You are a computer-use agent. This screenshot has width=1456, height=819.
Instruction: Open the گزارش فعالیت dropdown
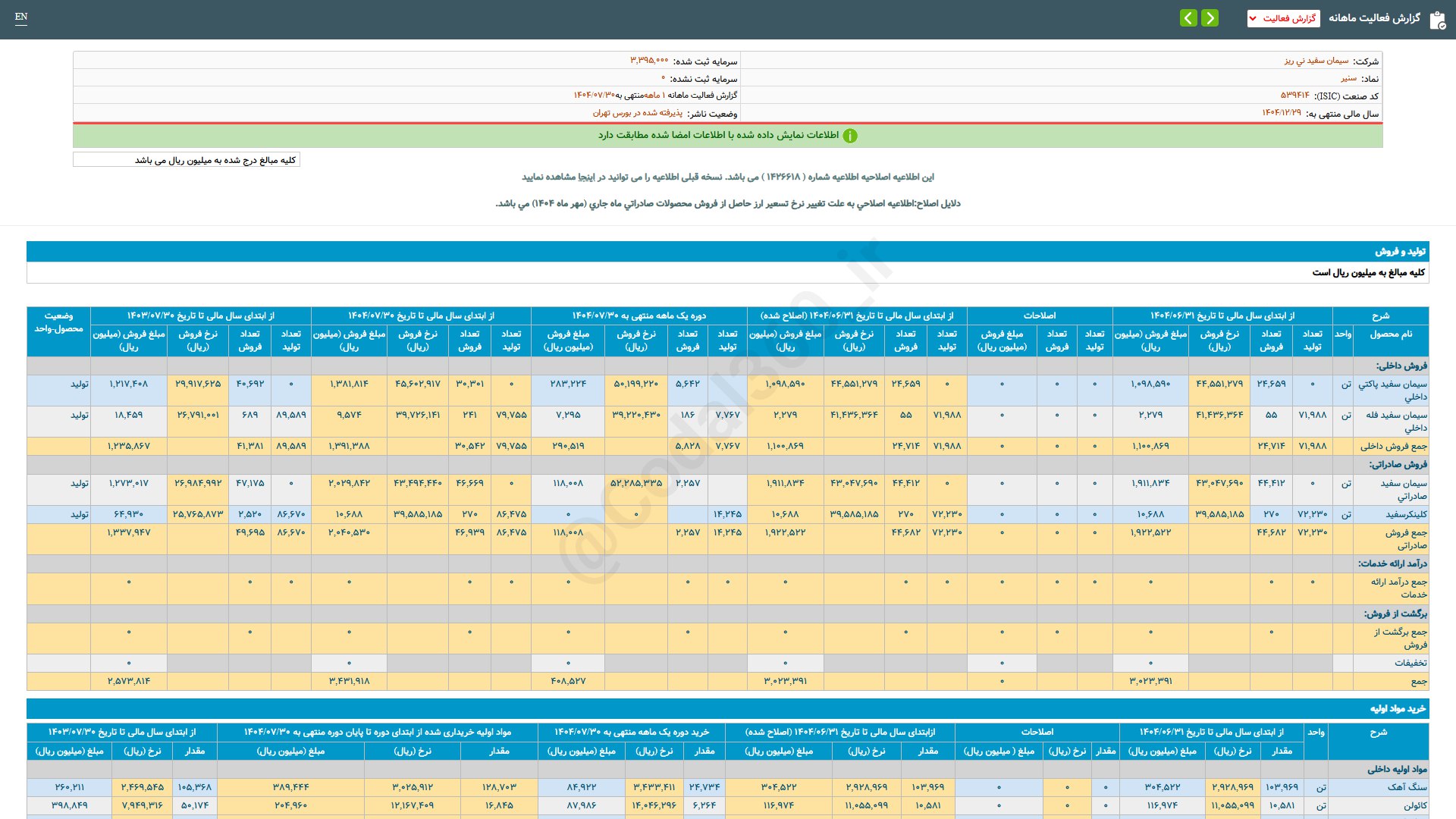(x=1283, y=18)
